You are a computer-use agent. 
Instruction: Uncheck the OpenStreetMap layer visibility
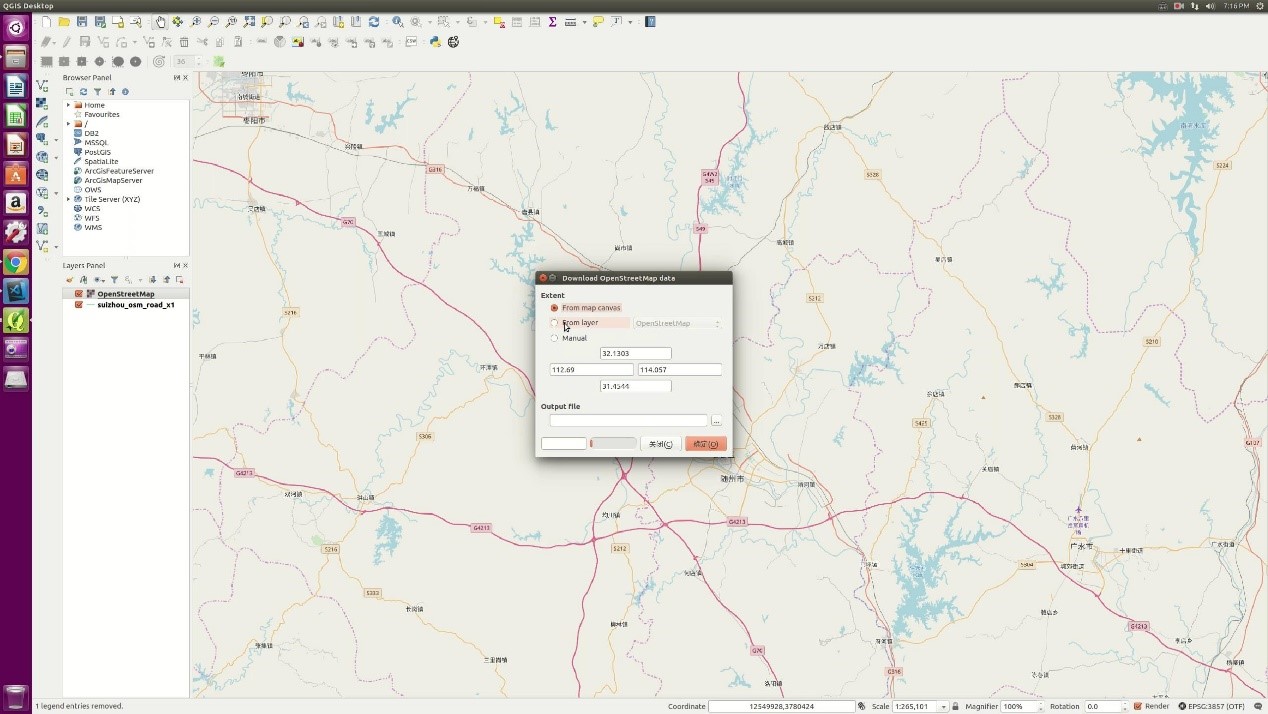pyautogui.click(x=79, y=294)
